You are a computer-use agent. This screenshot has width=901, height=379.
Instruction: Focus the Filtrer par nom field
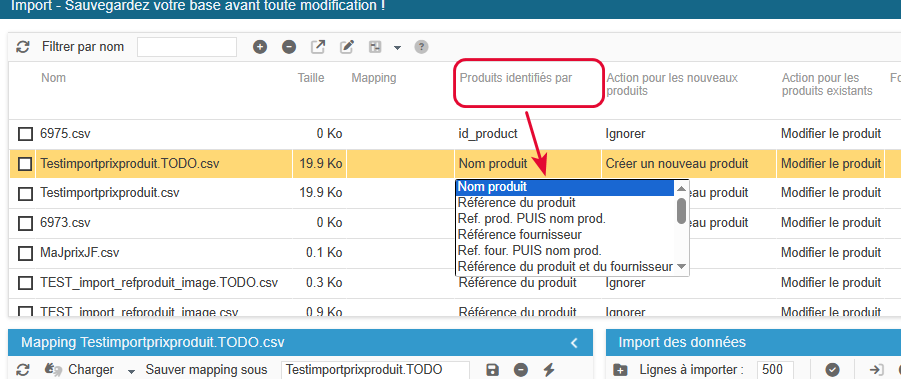(187, 47)
